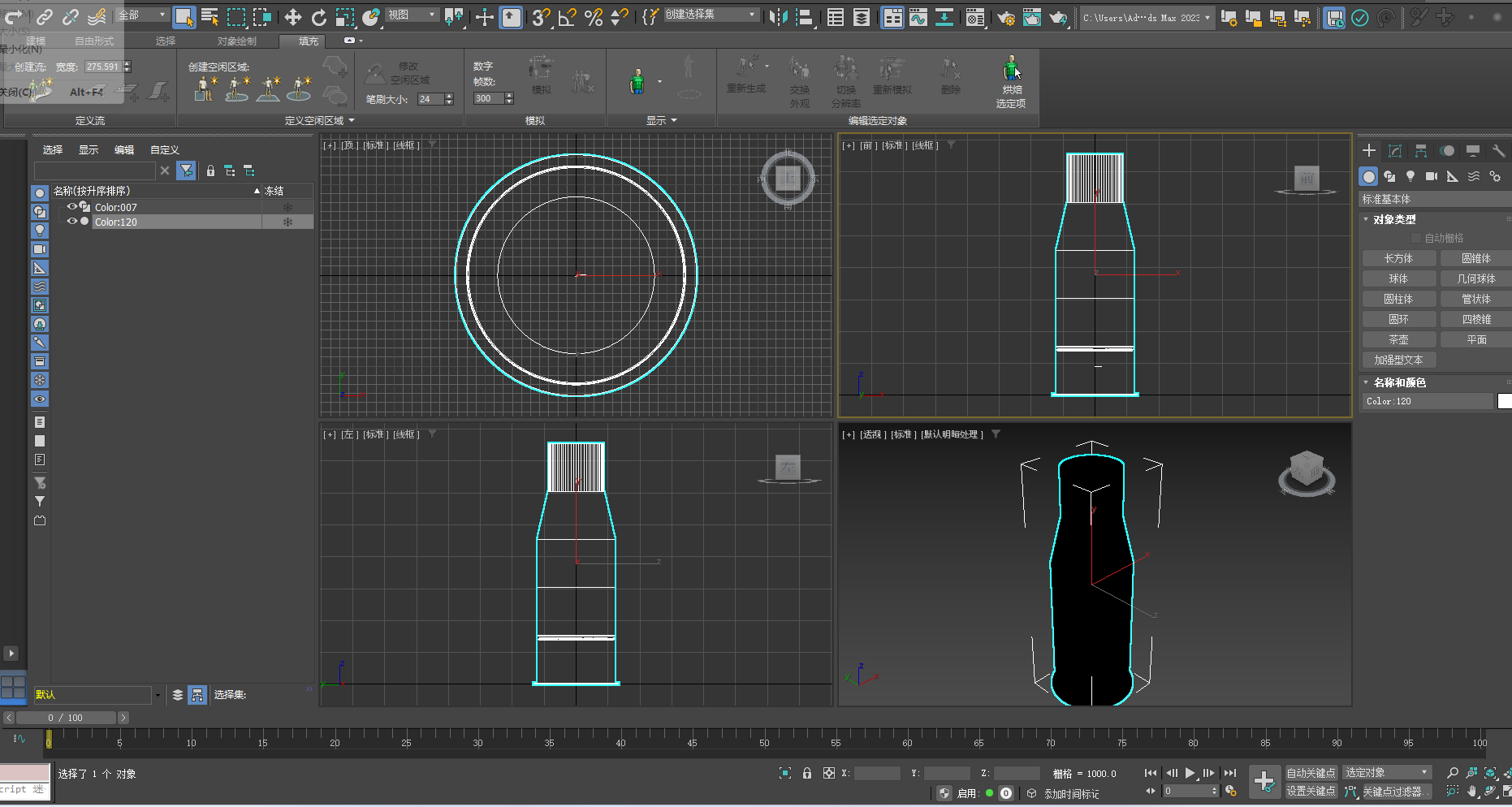Image resolution: width=1512 pixels, height=807 pixels.
Task: Create a 长方体 box primitive
Action: (1398, 258)
